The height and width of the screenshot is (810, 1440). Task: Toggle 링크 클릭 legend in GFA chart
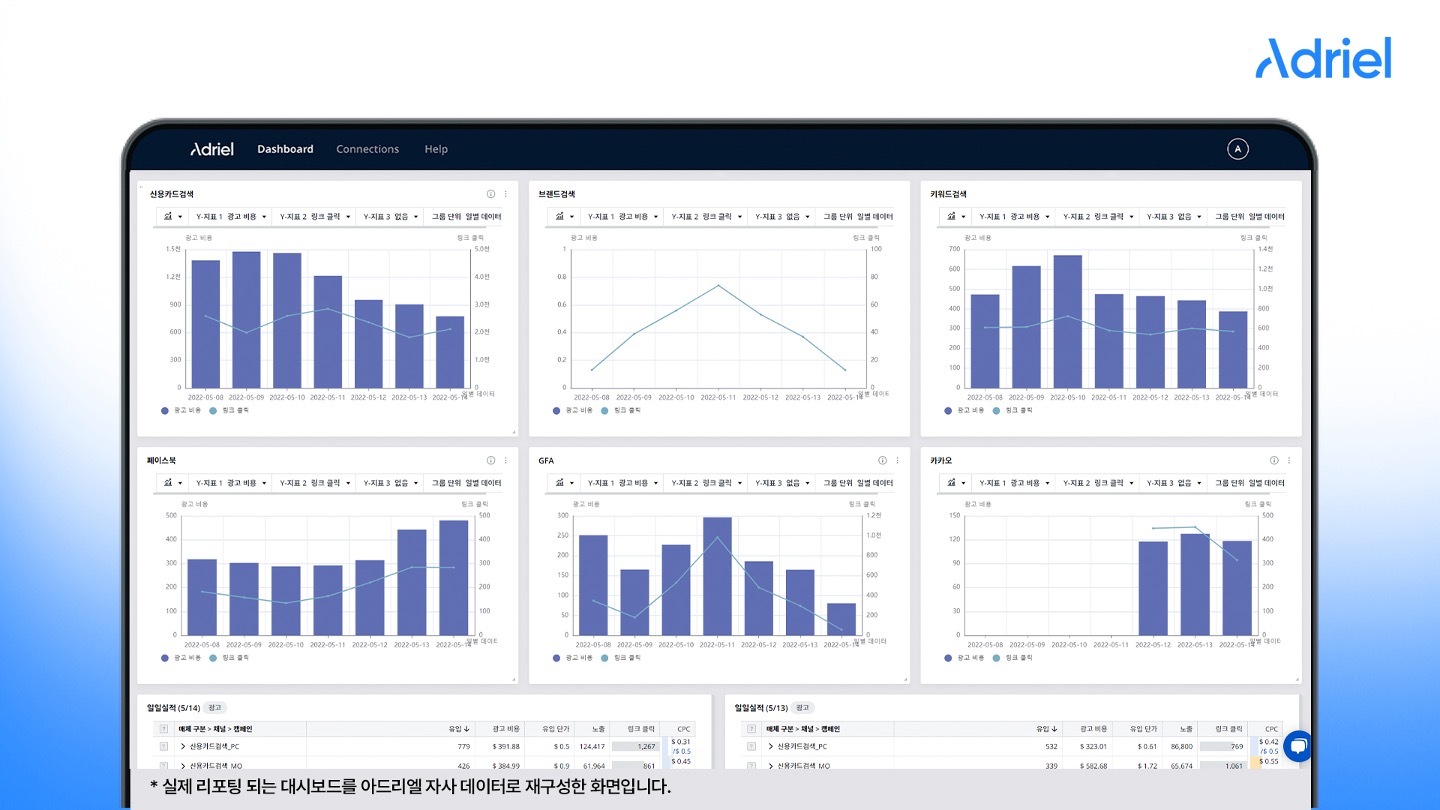622,658
